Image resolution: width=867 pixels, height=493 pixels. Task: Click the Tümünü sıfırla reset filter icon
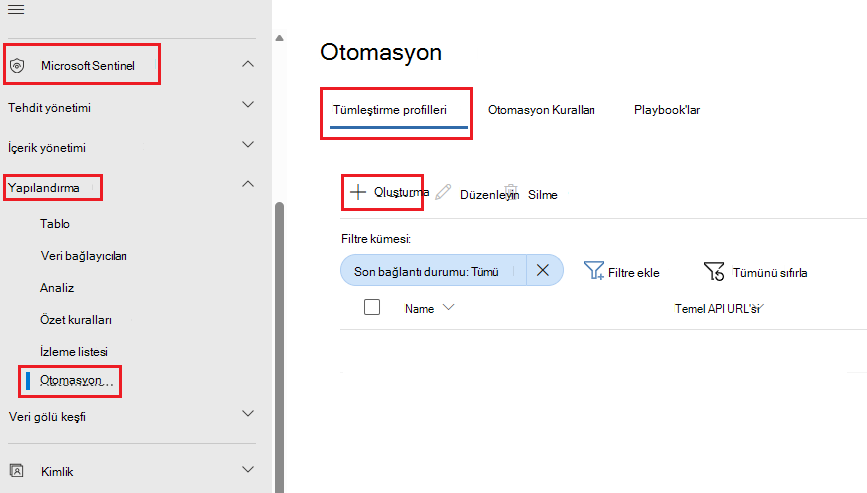pyautogui.click(x=714, y=271)
